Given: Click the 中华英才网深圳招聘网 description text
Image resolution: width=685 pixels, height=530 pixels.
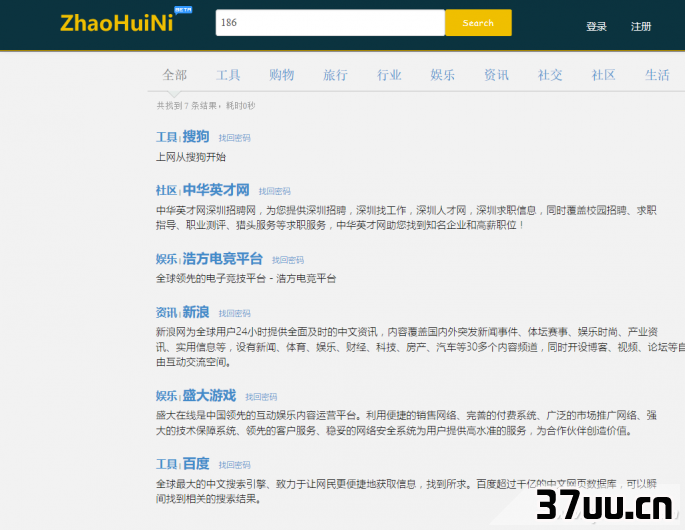Looking at the screenshot, I should point(406,218).
